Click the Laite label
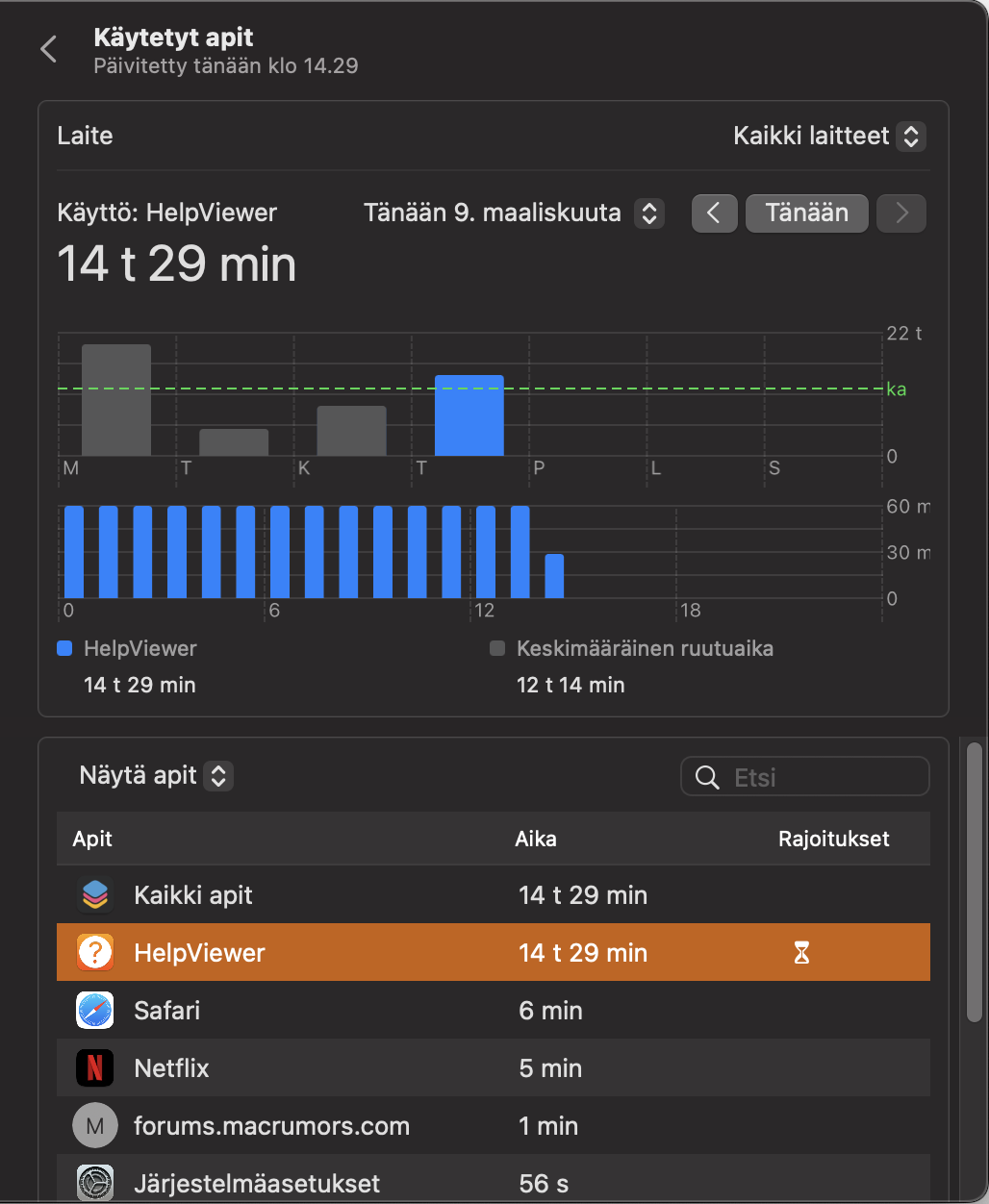This screenshot has height=1204, width=989. click(x=85, y=136)
